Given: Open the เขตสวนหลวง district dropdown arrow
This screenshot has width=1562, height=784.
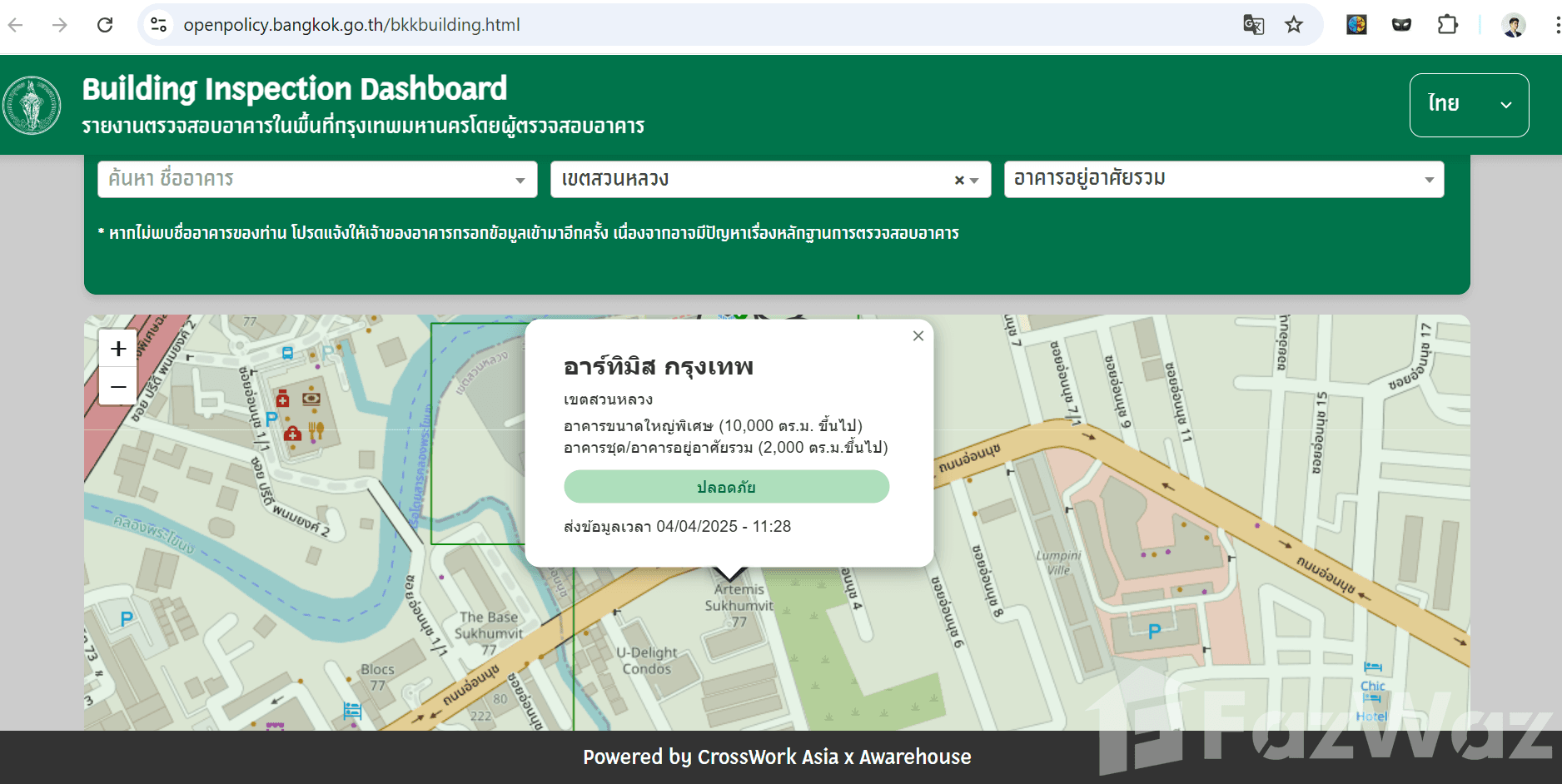Looking at the screenshot, I should [x=974, y=181].
